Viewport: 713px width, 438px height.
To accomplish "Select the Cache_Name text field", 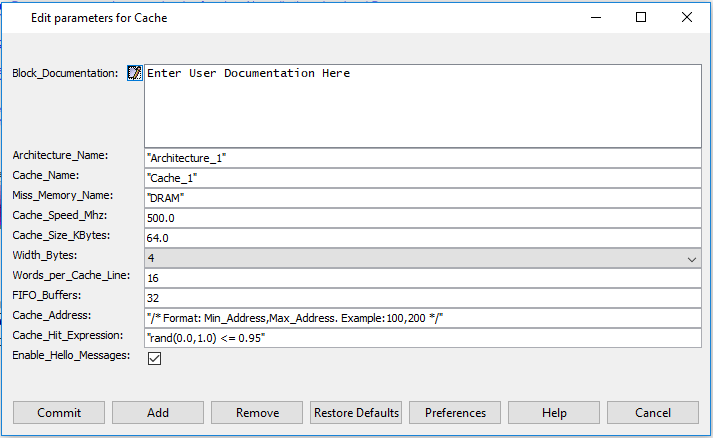I will pos(422,178).
